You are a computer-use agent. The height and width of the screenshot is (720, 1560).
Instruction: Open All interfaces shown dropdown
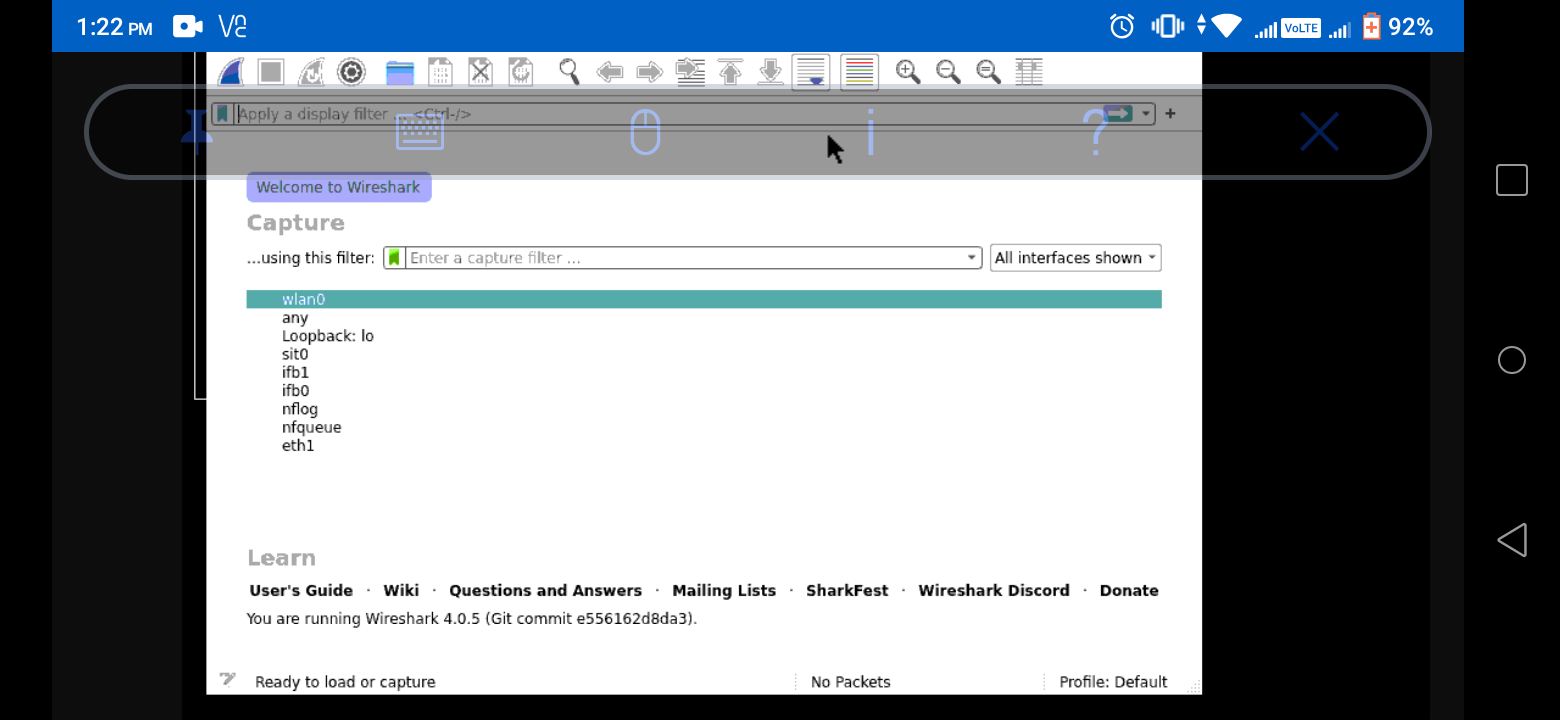click(1075, 258)
